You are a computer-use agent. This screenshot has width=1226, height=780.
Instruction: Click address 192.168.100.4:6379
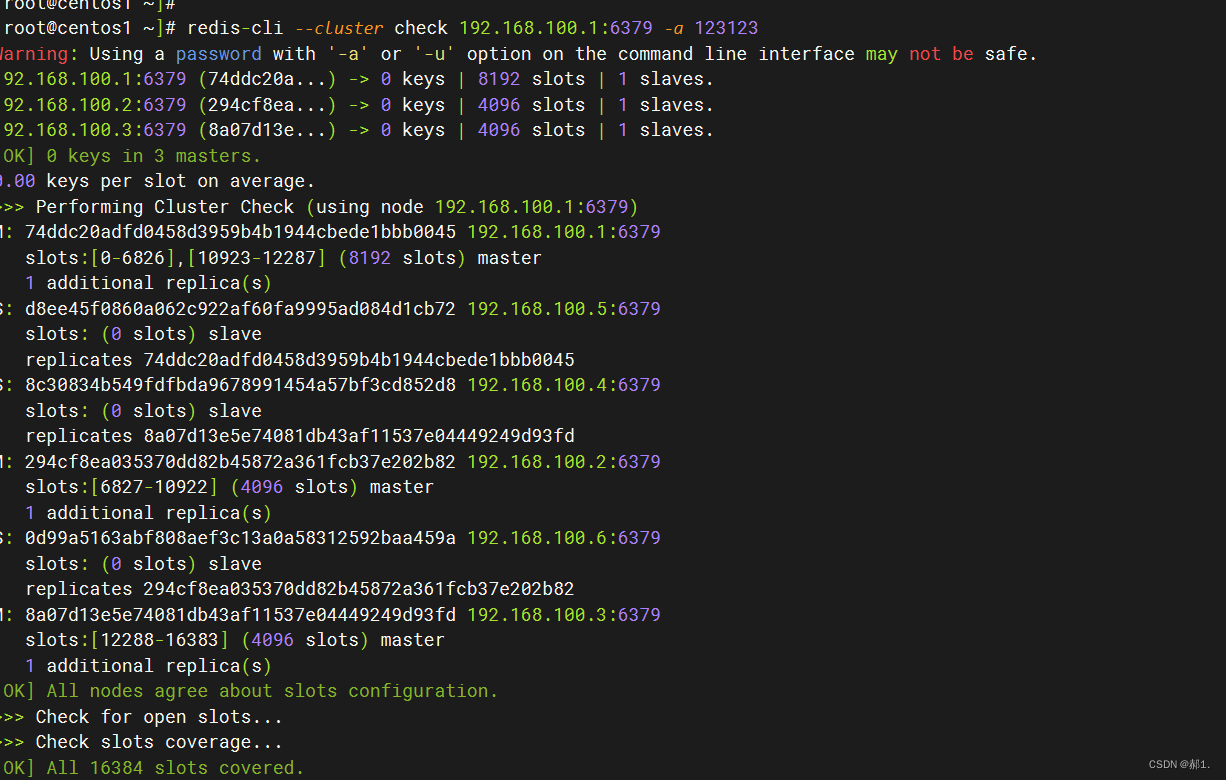564,385
